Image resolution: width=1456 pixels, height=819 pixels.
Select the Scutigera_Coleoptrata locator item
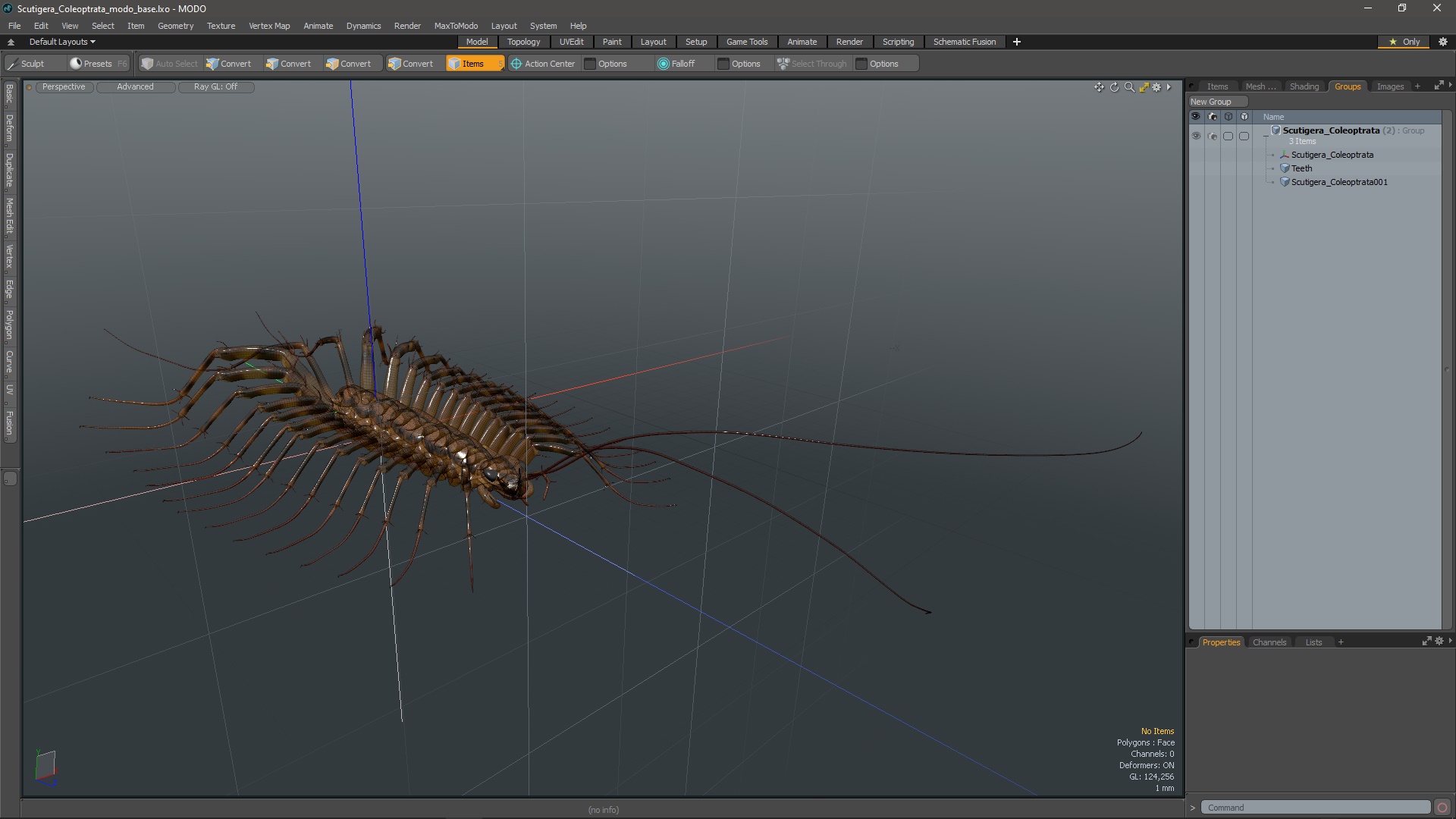point(1332,155)
